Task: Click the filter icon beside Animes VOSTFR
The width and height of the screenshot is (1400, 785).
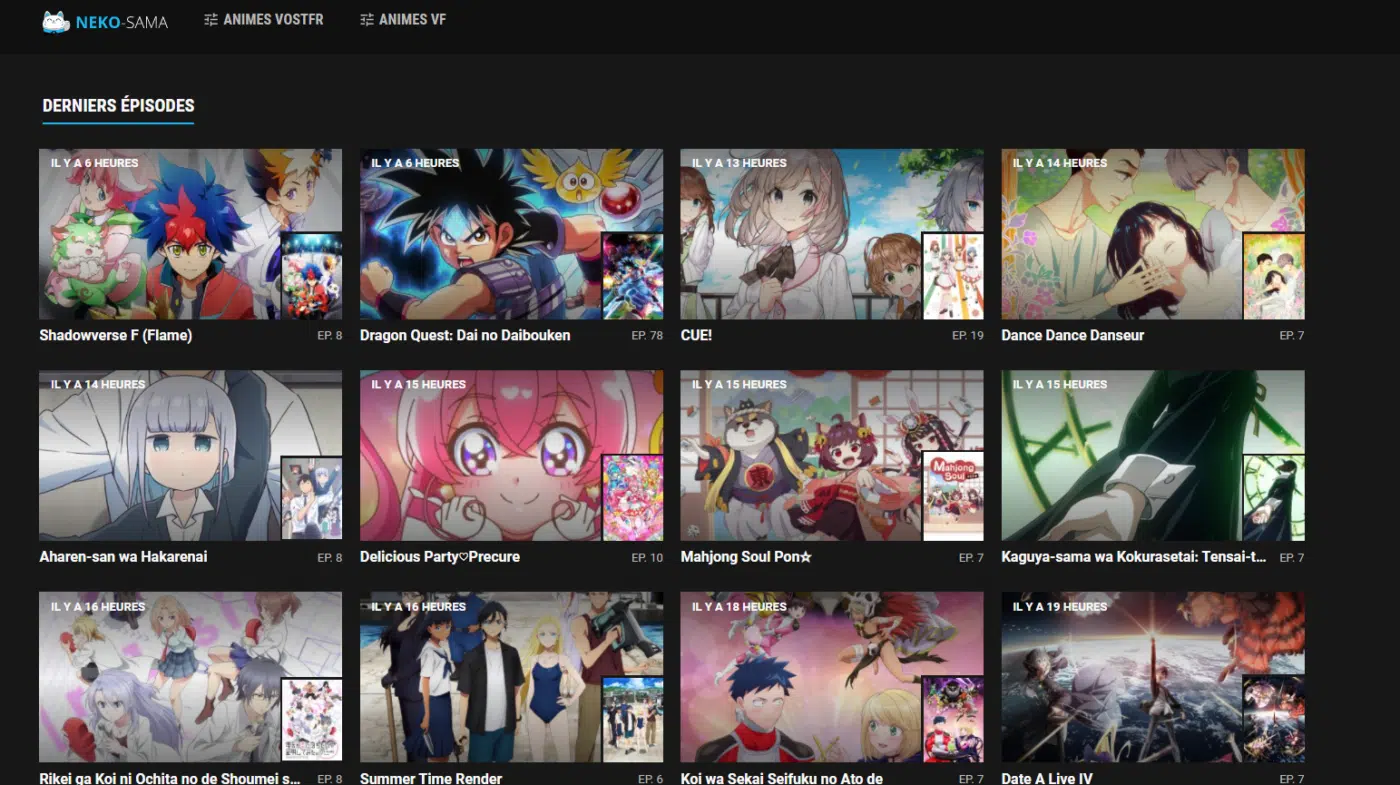Action: [x=210, y=20]
